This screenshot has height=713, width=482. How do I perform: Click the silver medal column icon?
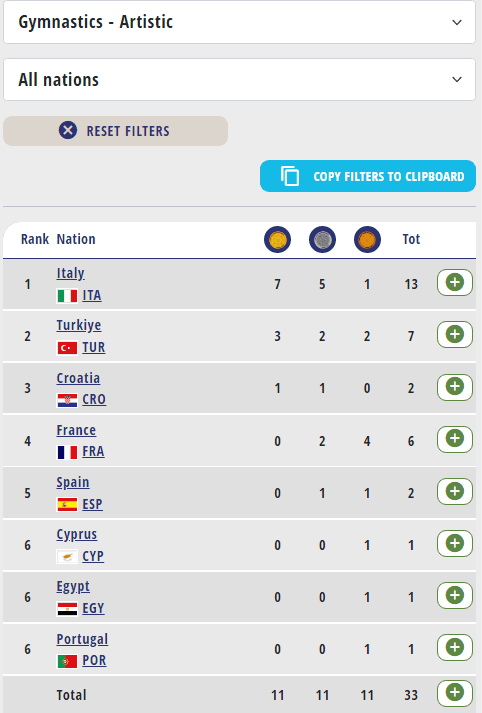(322, 239)
